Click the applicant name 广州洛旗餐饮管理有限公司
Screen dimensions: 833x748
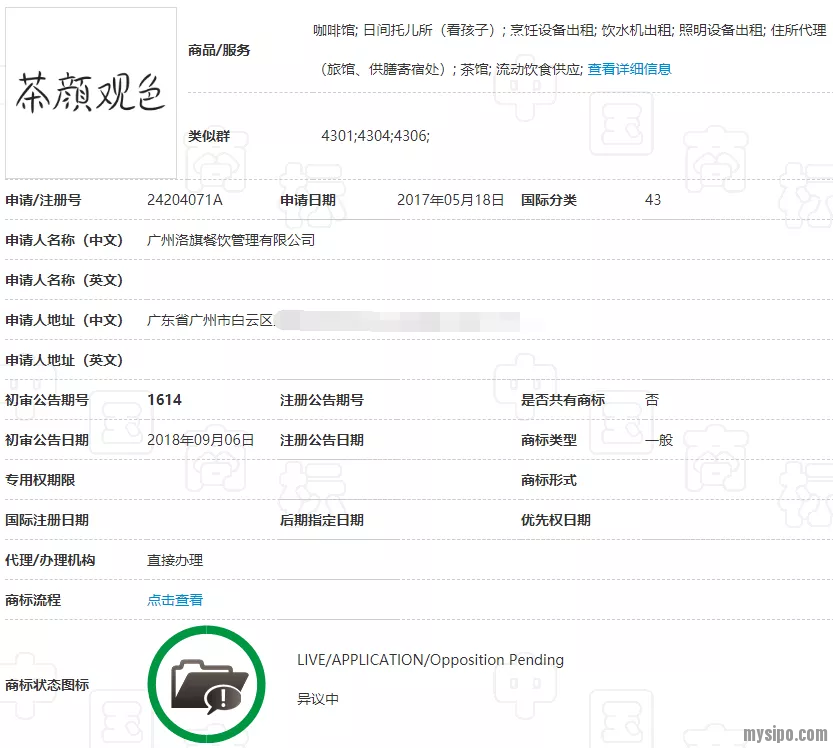(x=231, y=240)
